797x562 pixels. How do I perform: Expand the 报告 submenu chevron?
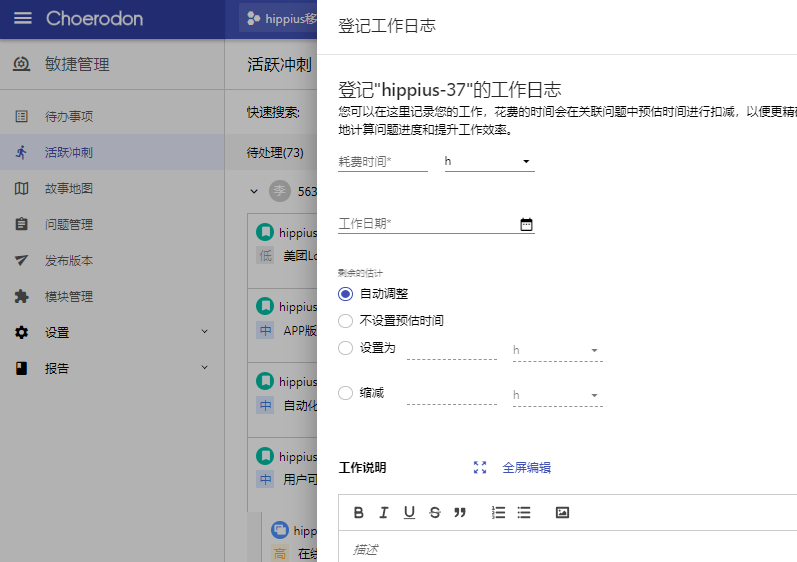coord(204,367)
